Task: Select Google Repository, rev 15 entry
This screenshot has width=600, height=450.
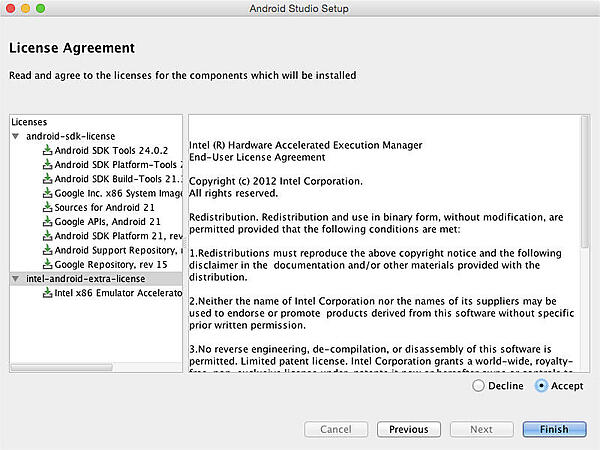Action: pyautogui.click(x=108, y=264)
